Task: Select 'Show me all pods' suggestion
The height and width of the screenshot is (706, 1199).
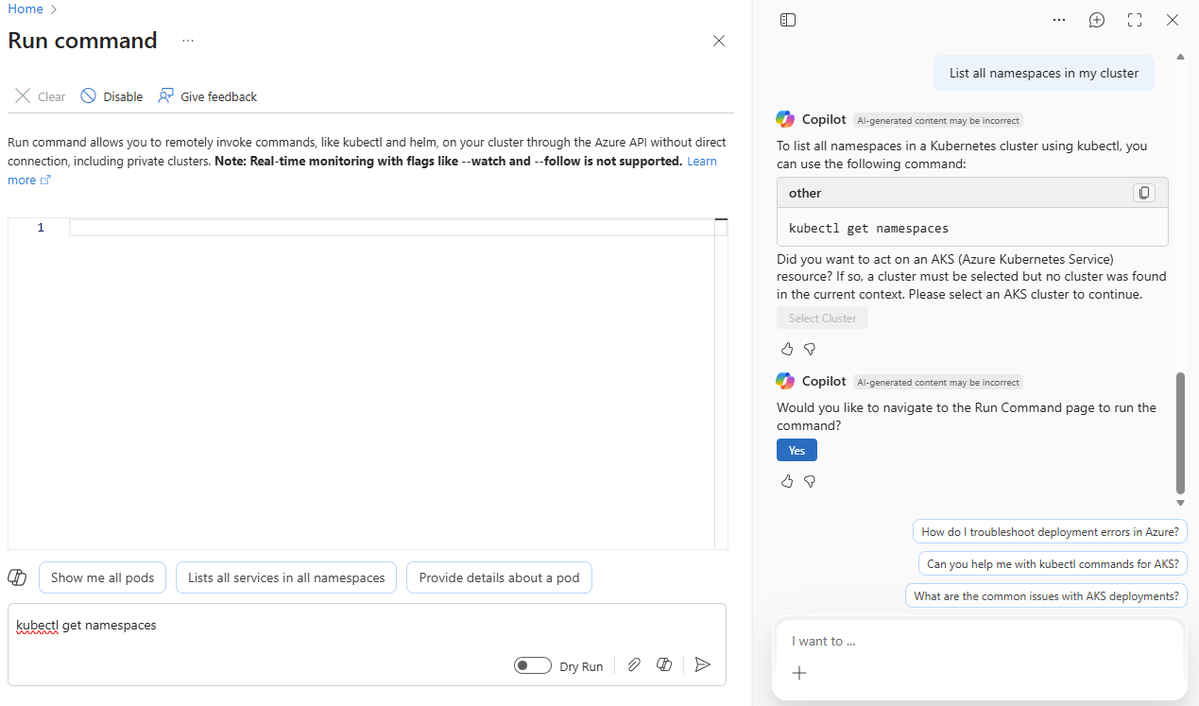Action: 102,577
